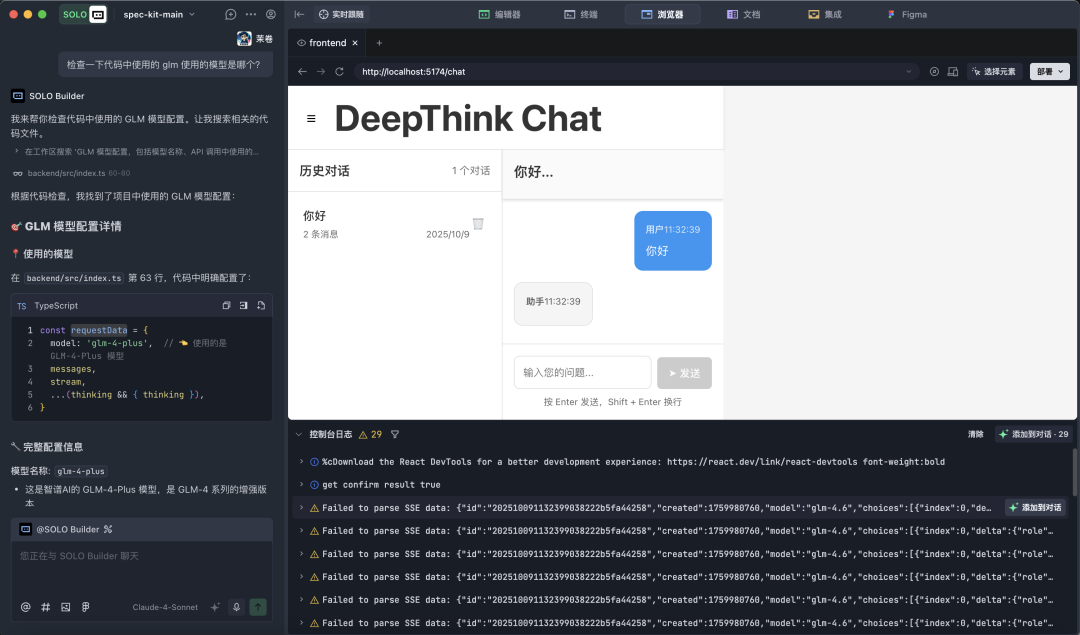Add a new browser tab with plus
This screenshot has height=635, width=1080.
[379, 43]
